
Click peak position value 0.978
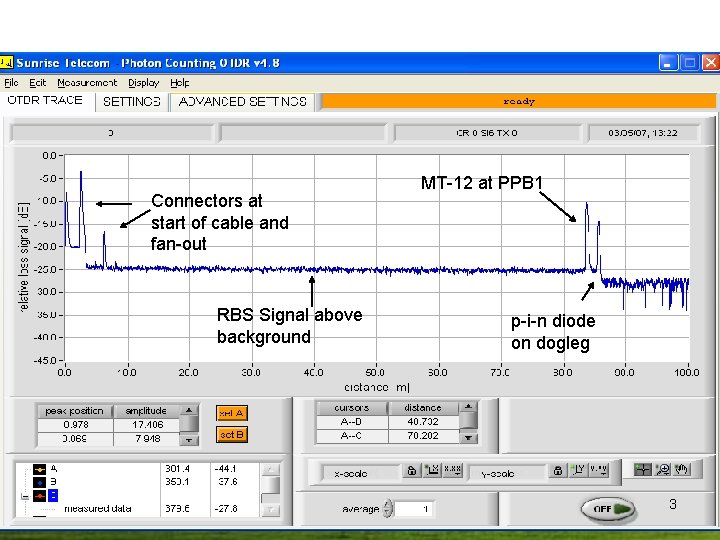click(x=76, y=425)
